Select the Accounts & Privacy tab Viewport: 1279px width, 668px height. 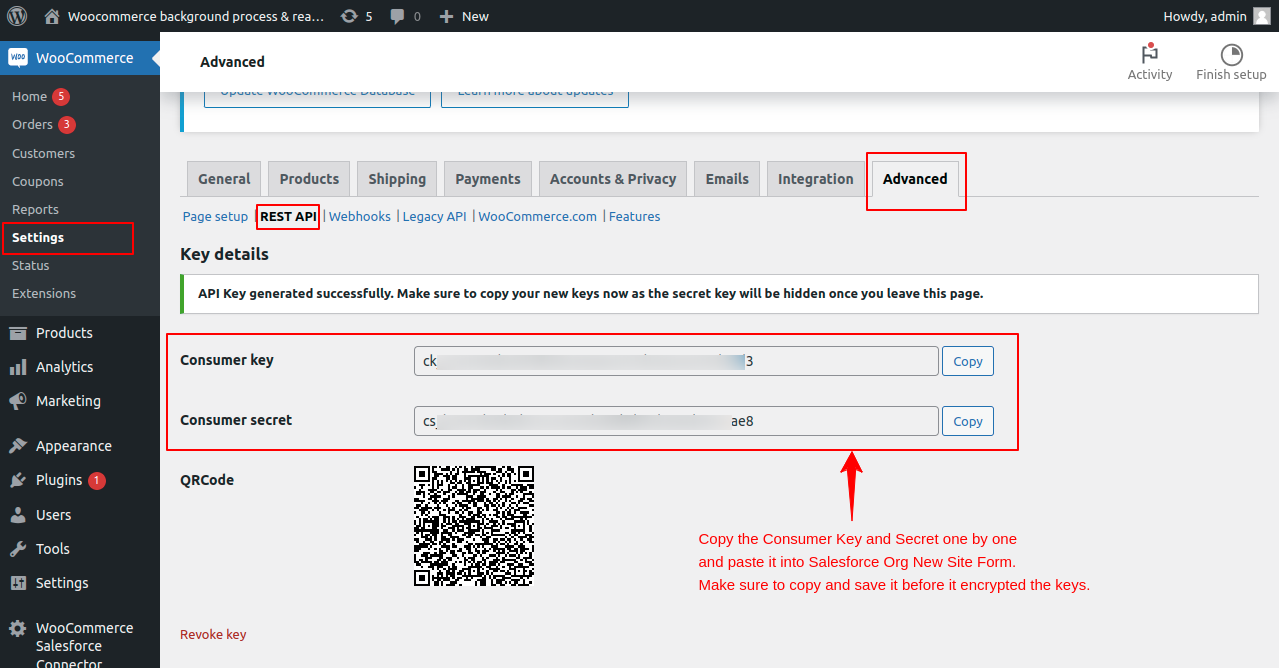pyautogui.click(x=613, y=179)
